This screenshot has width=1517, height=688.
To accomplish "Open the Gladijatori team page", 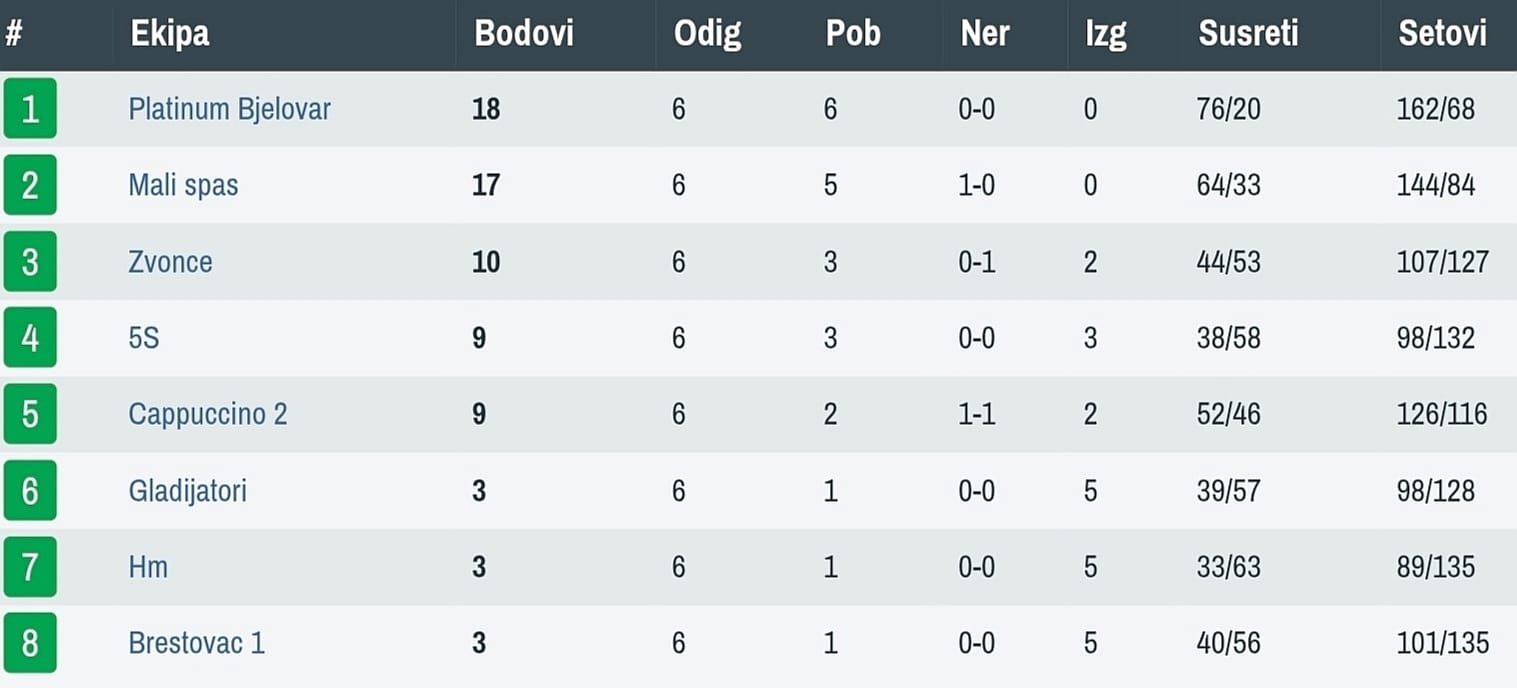I will click(x=187, y=491).
